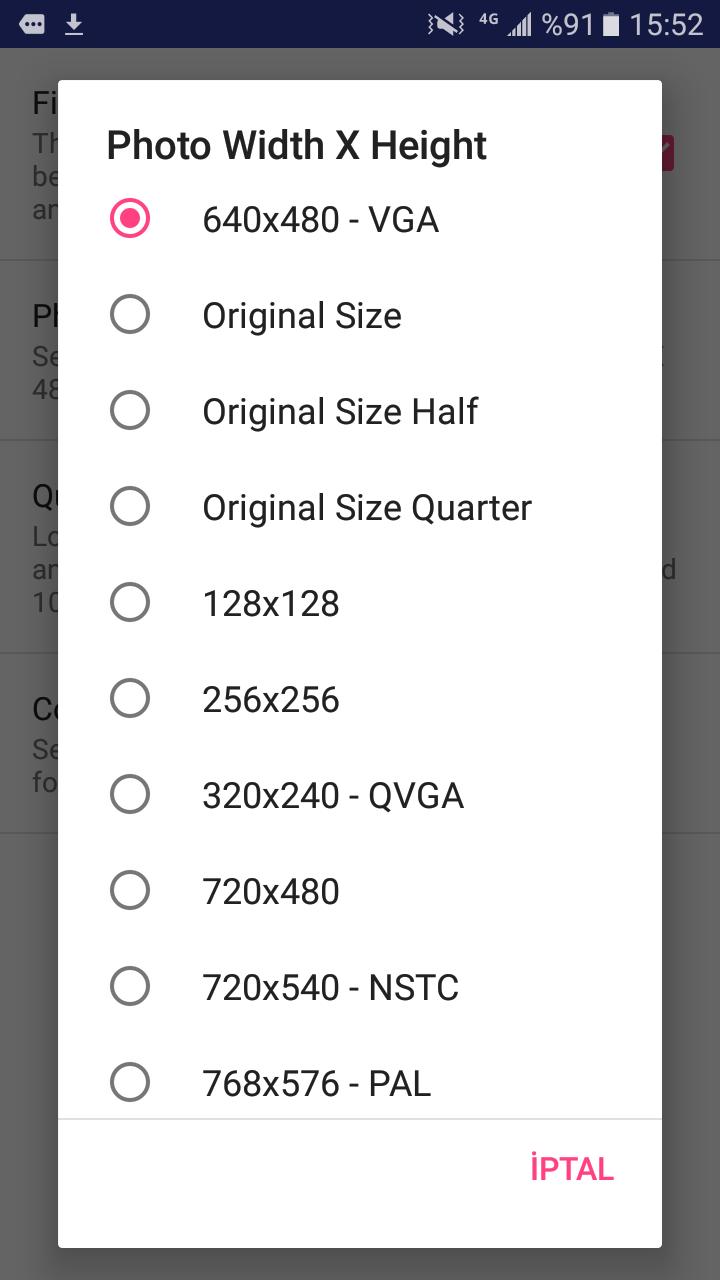
Task: Tap the download icon in status bar
Action: pos(74,24)
